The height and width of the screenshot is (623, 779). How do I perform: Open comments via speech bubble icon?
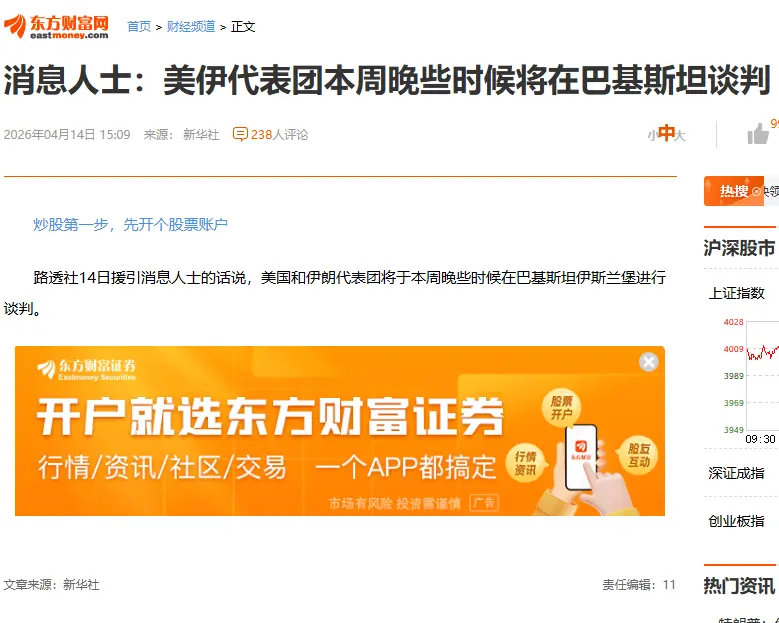pos(240,134)
